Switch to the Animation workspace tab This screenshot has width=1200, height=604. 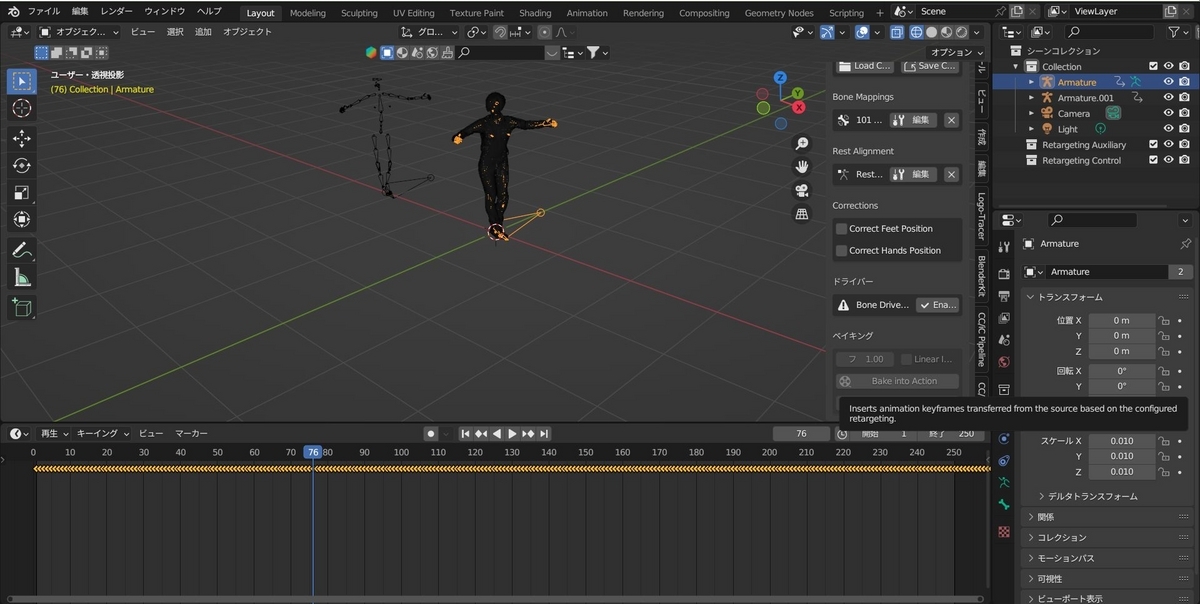coord(586,13)
